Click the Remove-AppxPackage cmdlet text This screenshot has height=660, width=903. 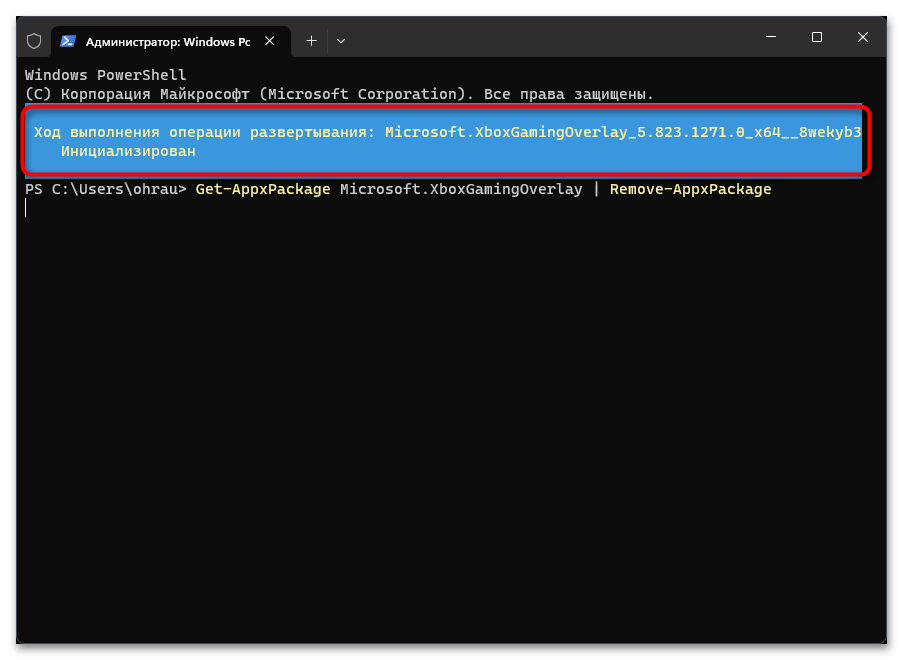(690, 189)
